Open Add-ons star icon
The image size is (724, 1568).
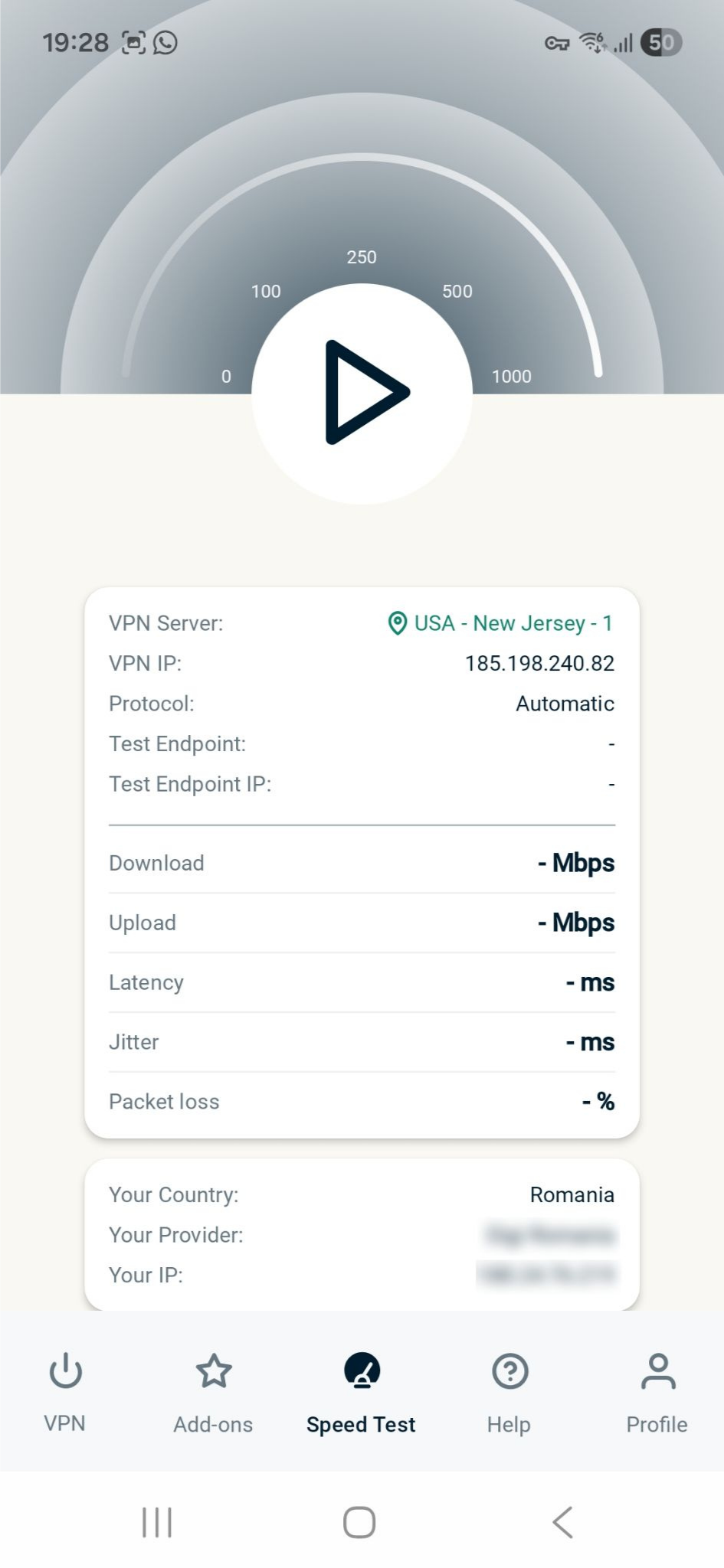coord(213,1370)
